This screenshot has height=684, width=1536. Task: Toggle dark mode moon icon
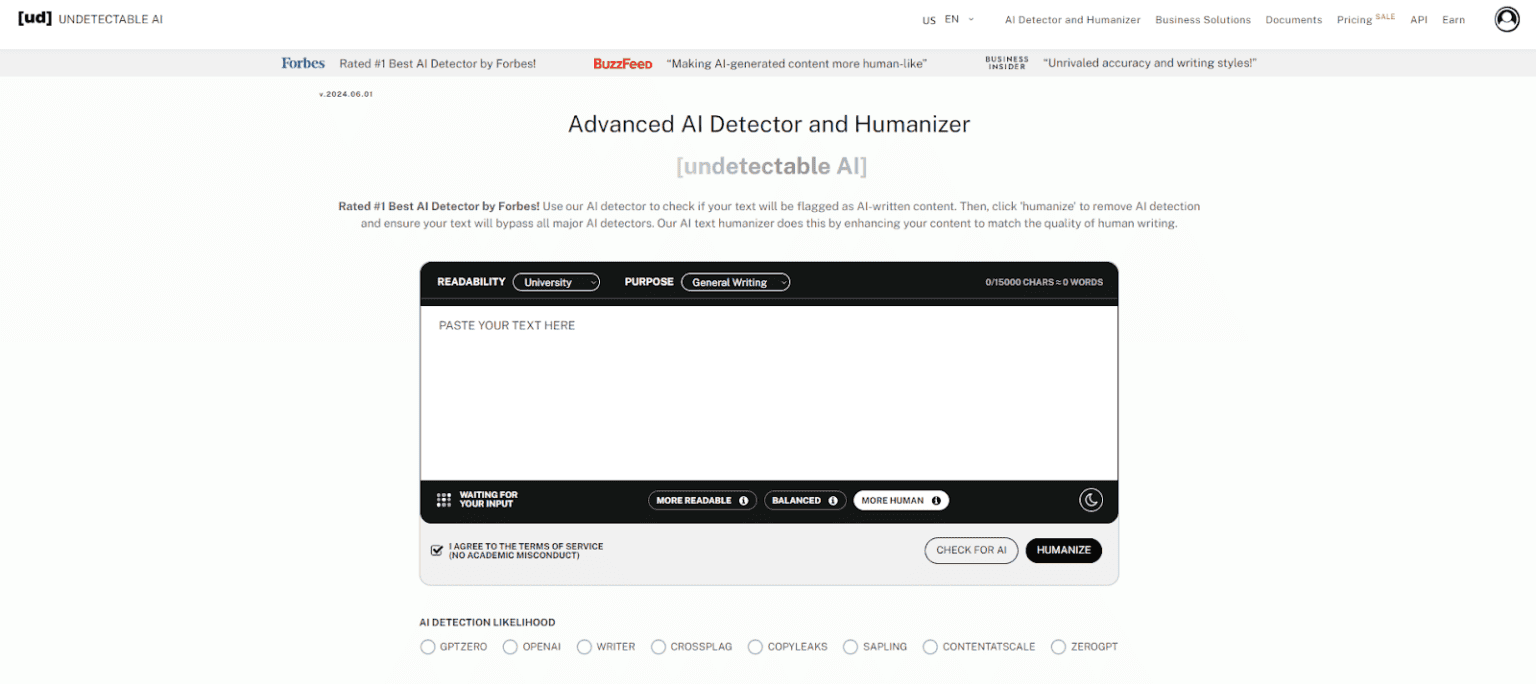(x=1090, y=500)
